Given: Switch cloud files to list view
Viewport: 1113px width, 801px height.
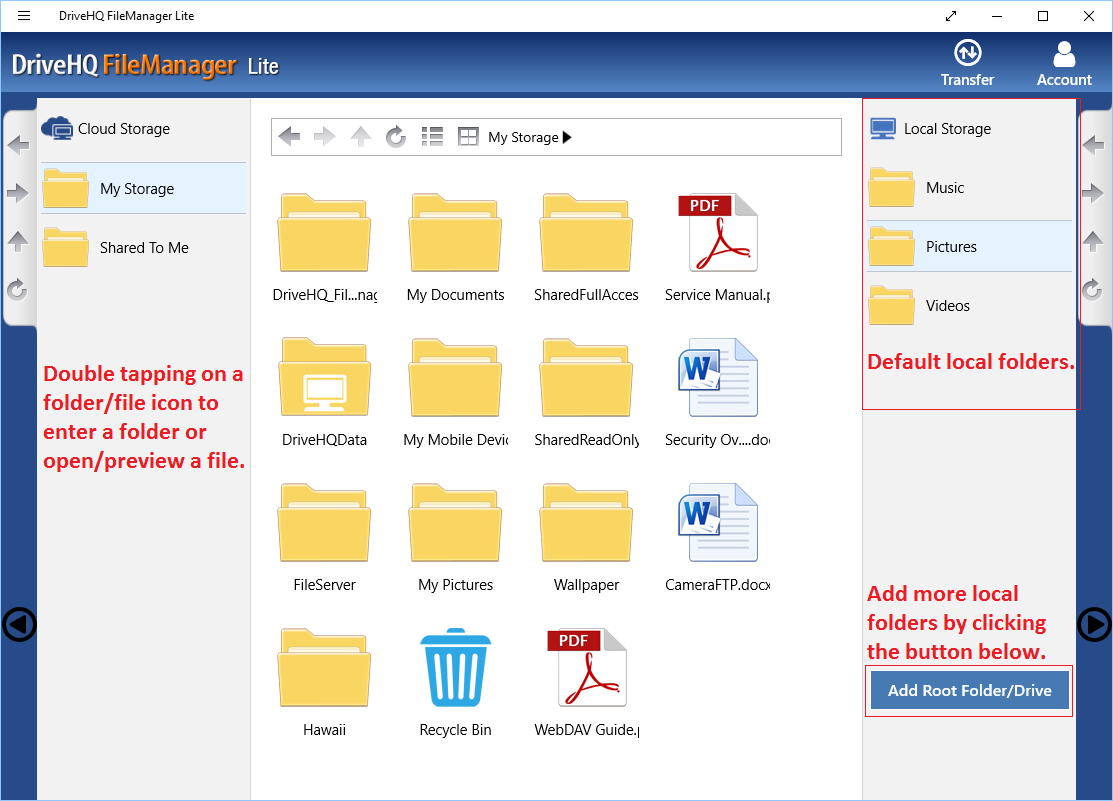Looking at the screenshot, I should pyautogui.click(x=432, y=137).
